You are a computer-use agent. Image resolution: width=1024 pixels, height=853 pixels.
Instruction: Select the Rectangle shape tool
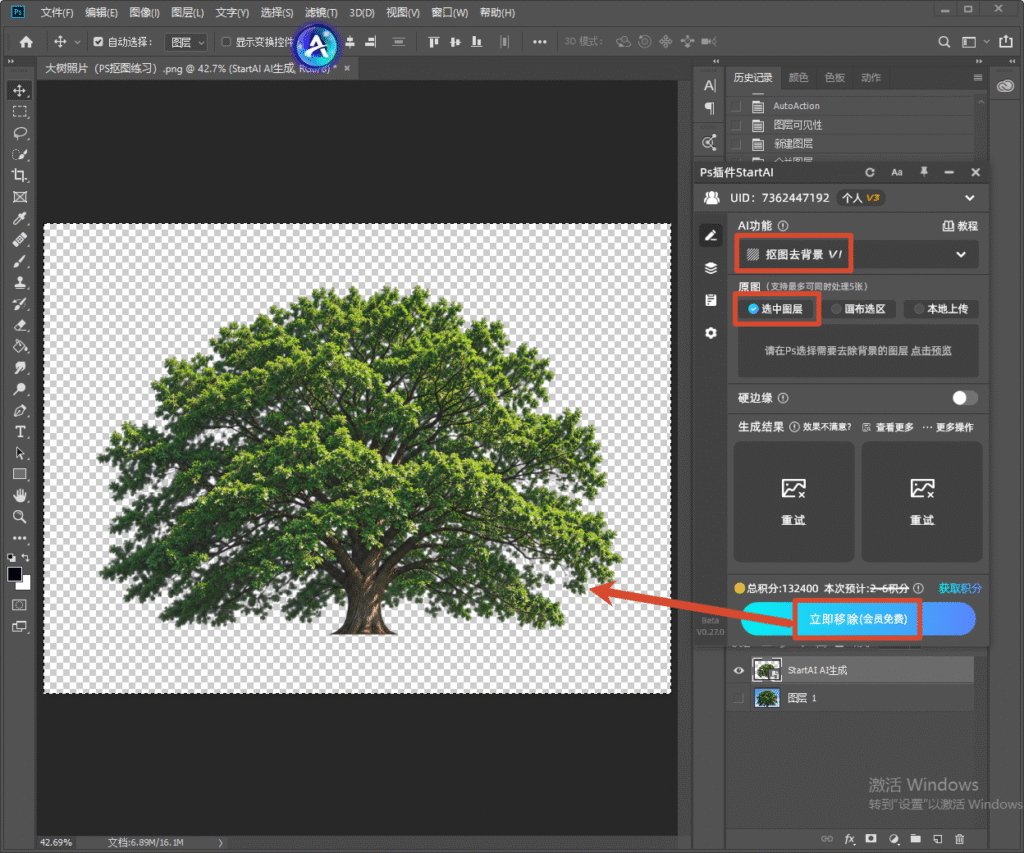[x=20, y=474]
